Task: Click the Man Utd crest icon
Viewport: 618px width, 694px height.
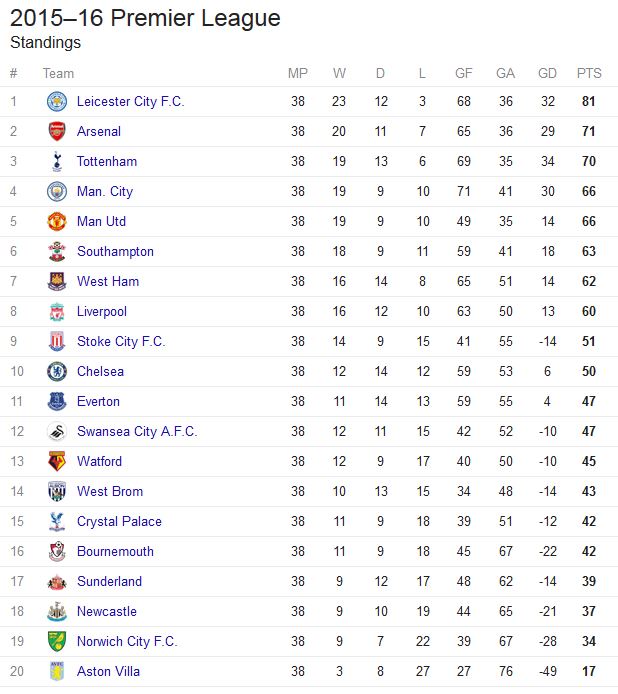Action: point(56,221)
